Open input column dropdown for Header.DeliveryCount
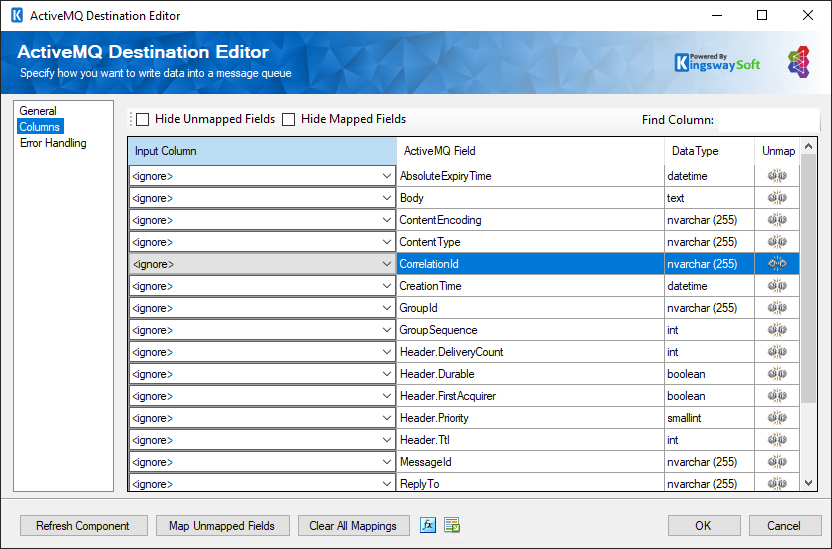The width and height of the screenshot is (832, 549). [387, 352]
